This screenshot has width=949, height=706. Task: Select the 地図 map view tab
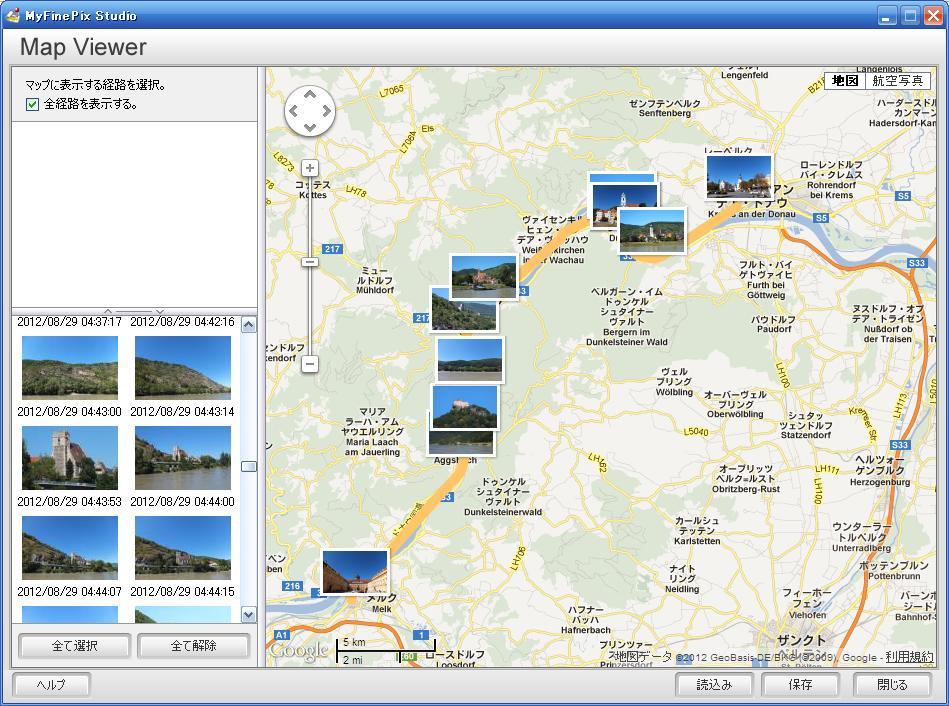(x=845, y=81)
